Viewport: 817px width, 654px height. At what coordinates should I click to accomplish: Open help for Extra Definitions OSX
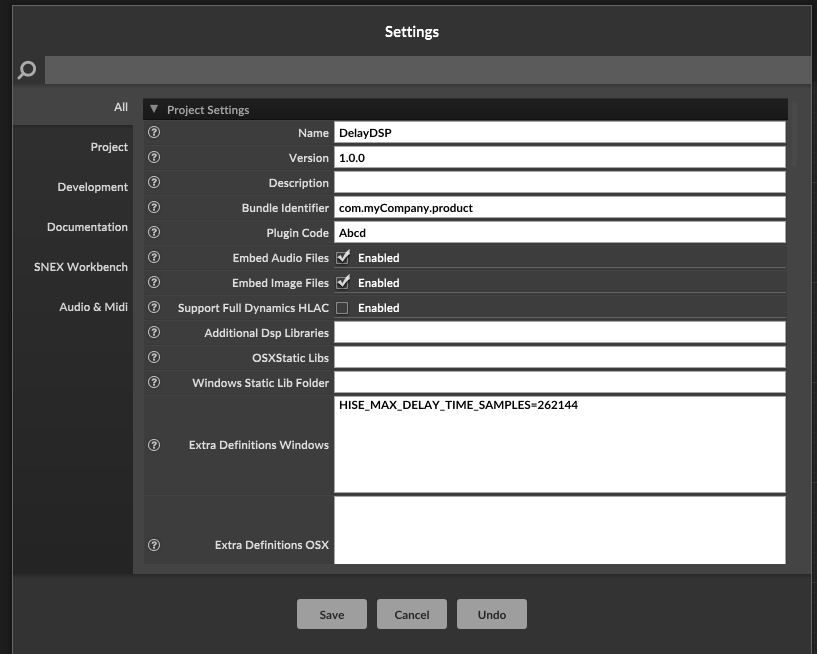pos(154,545)
